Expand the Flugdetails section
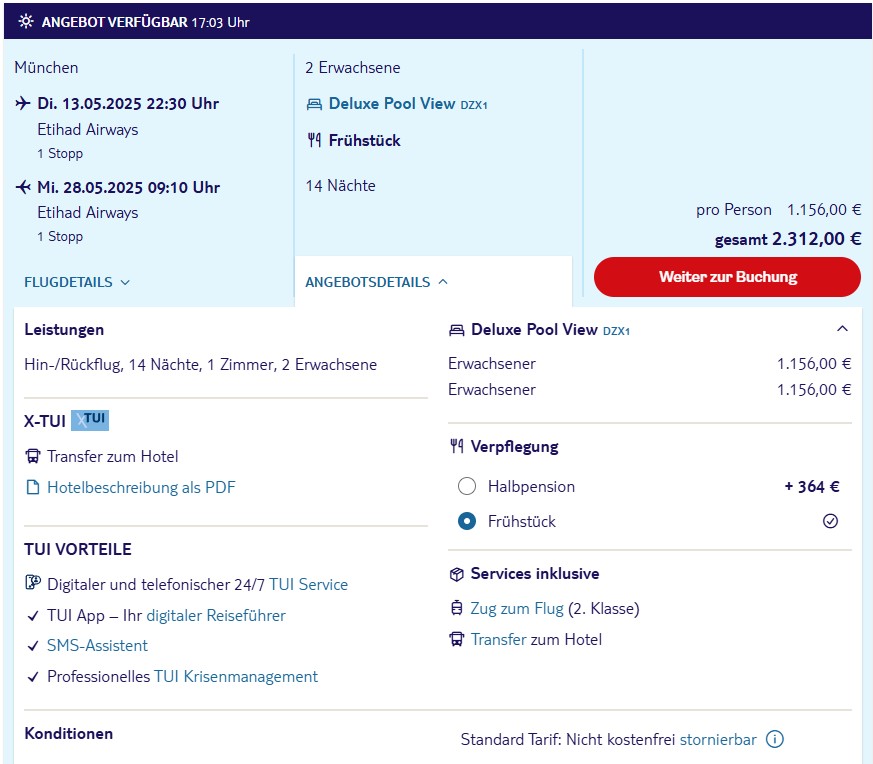 77,282
